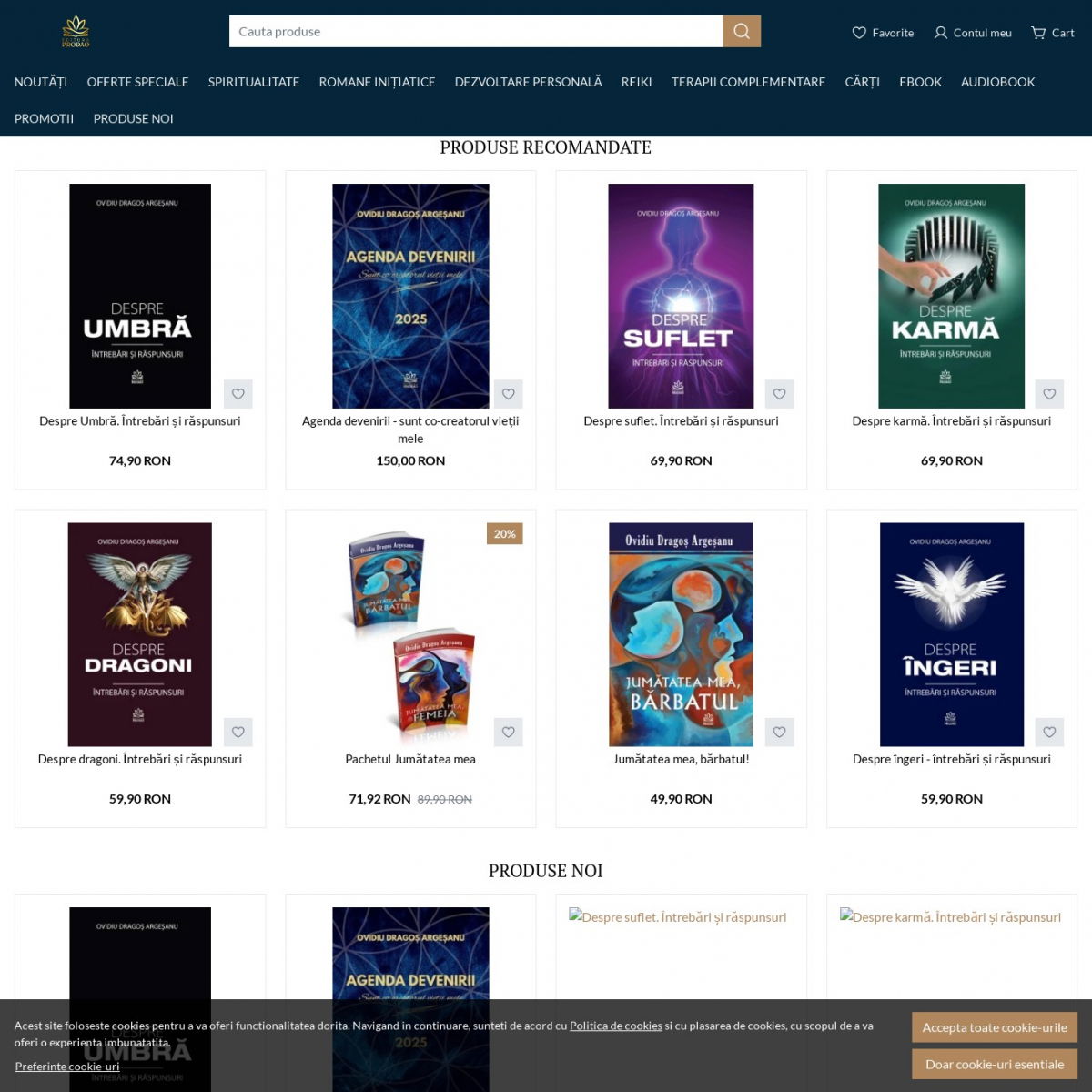Open broken-image Despre karmă link in Produse noi

coord(951,917)
